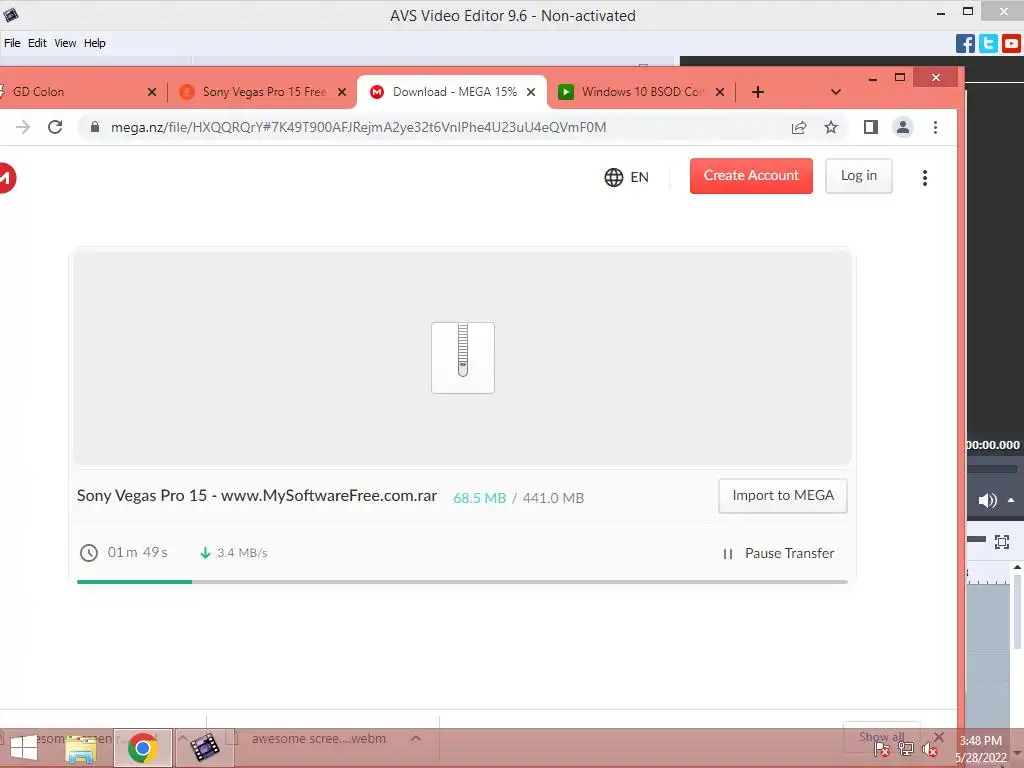Close the Windows 10 BSOD tab
This screenshot has height=768, width=1024.
(x=720, y=92)
